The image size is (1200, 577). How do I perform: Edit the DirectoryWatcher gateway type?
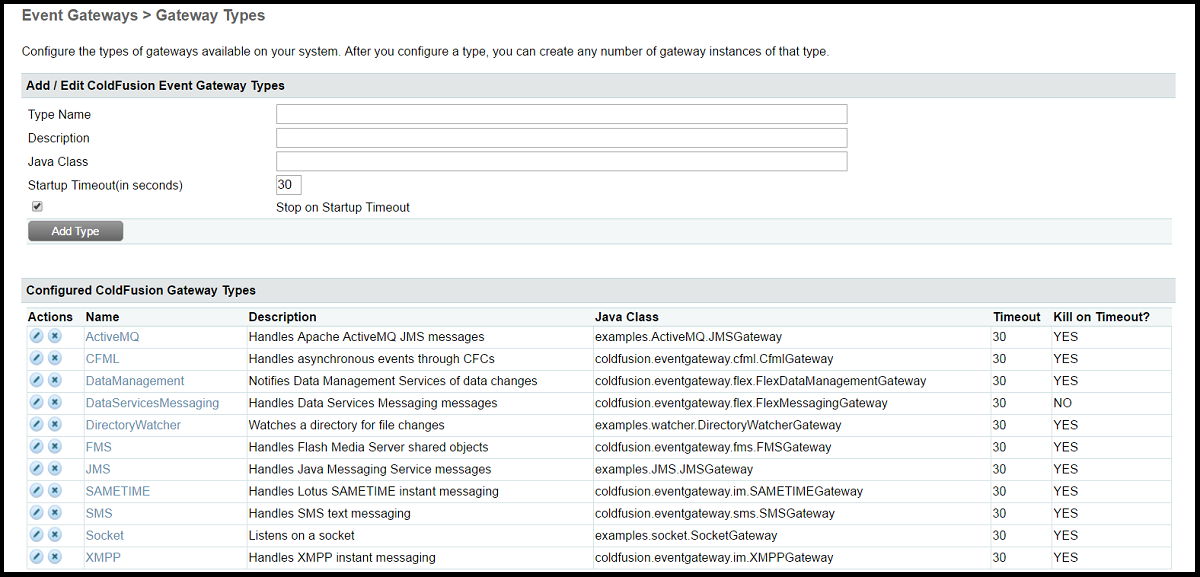(x=37, y=425)
